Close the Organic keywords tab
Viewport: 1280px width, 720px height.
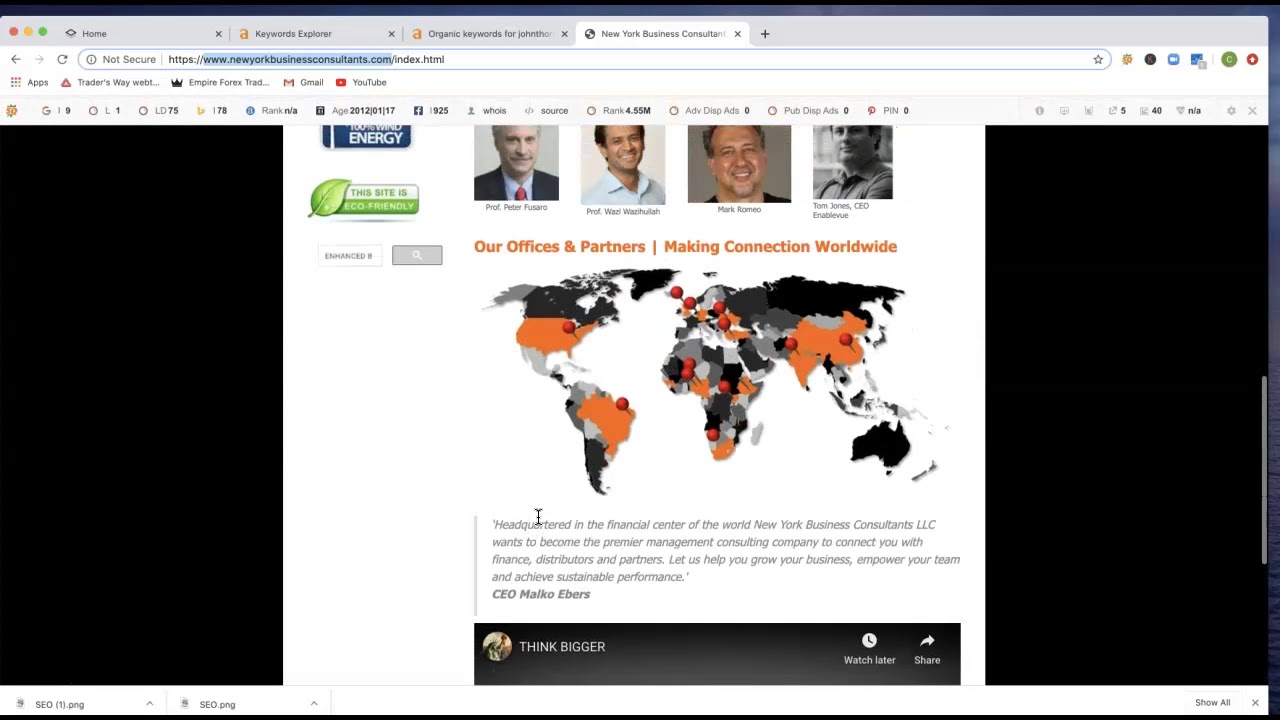[564, 33]
